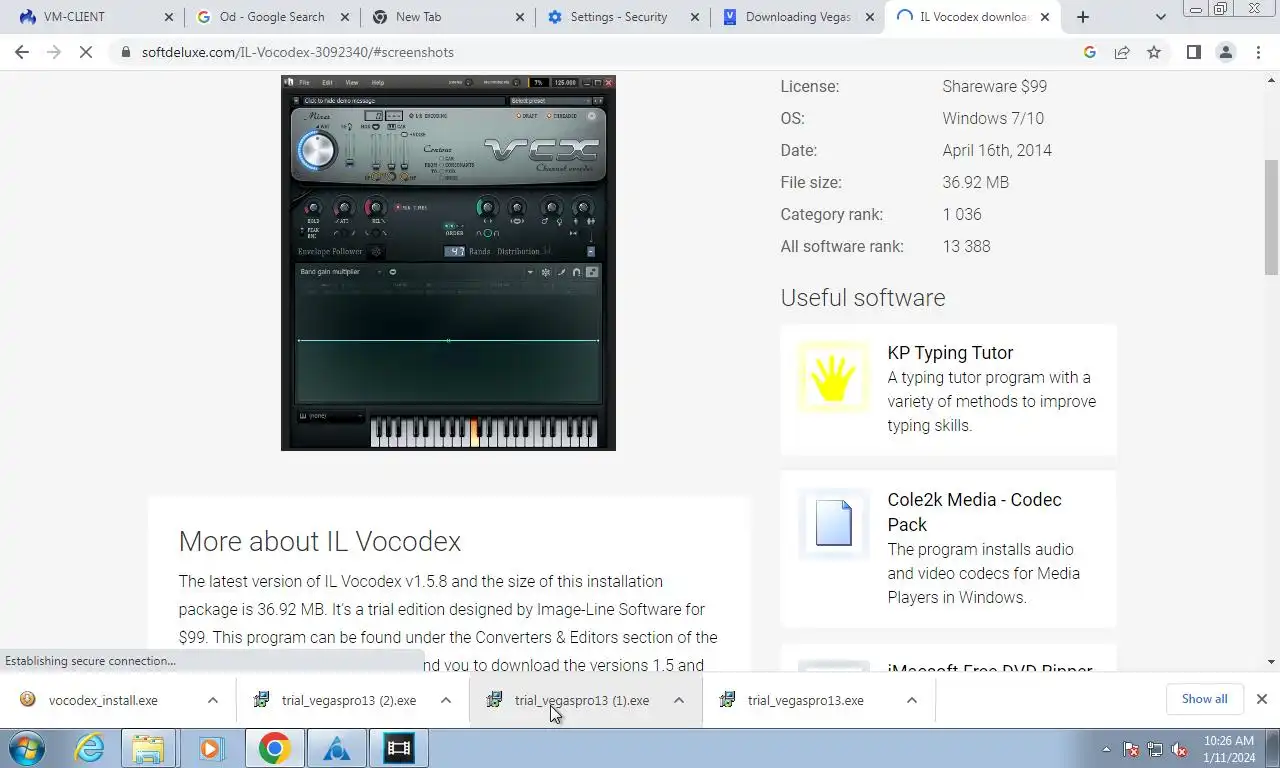Screen dimensions: 1280x768
Task: Show hidden system tray icons
Action: pyautogui.click(x=1106, y=749)
